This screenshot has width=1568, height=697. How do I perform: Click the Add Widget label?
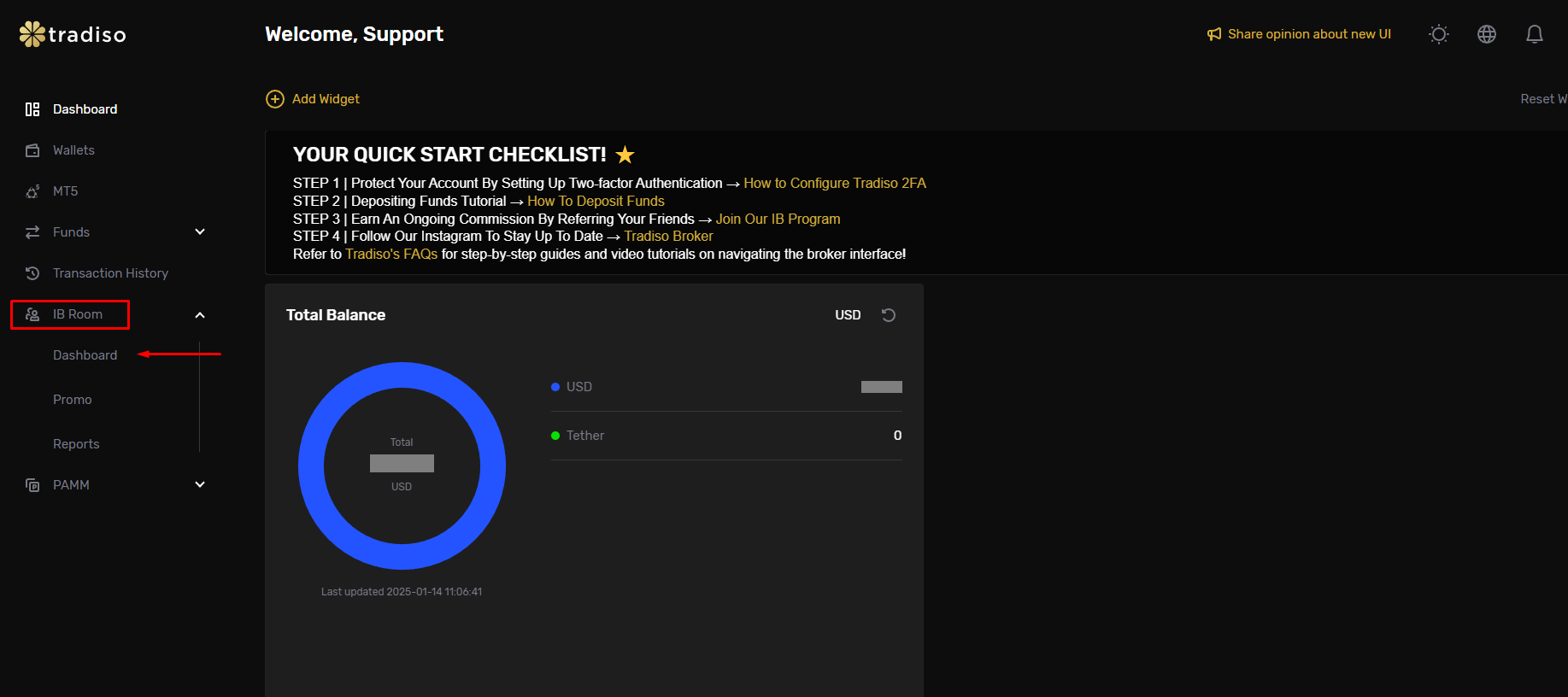click(326, 99)
